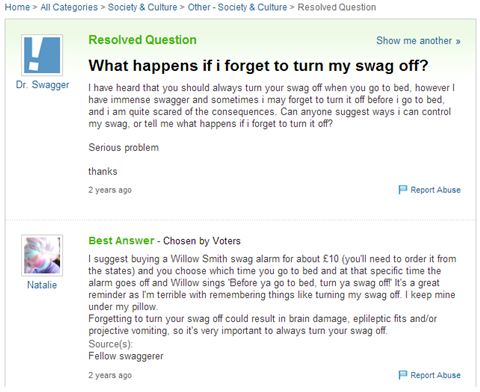The image size is (480, 392).
Task: Click the question title about swag
Action: [x=258, y=65]
